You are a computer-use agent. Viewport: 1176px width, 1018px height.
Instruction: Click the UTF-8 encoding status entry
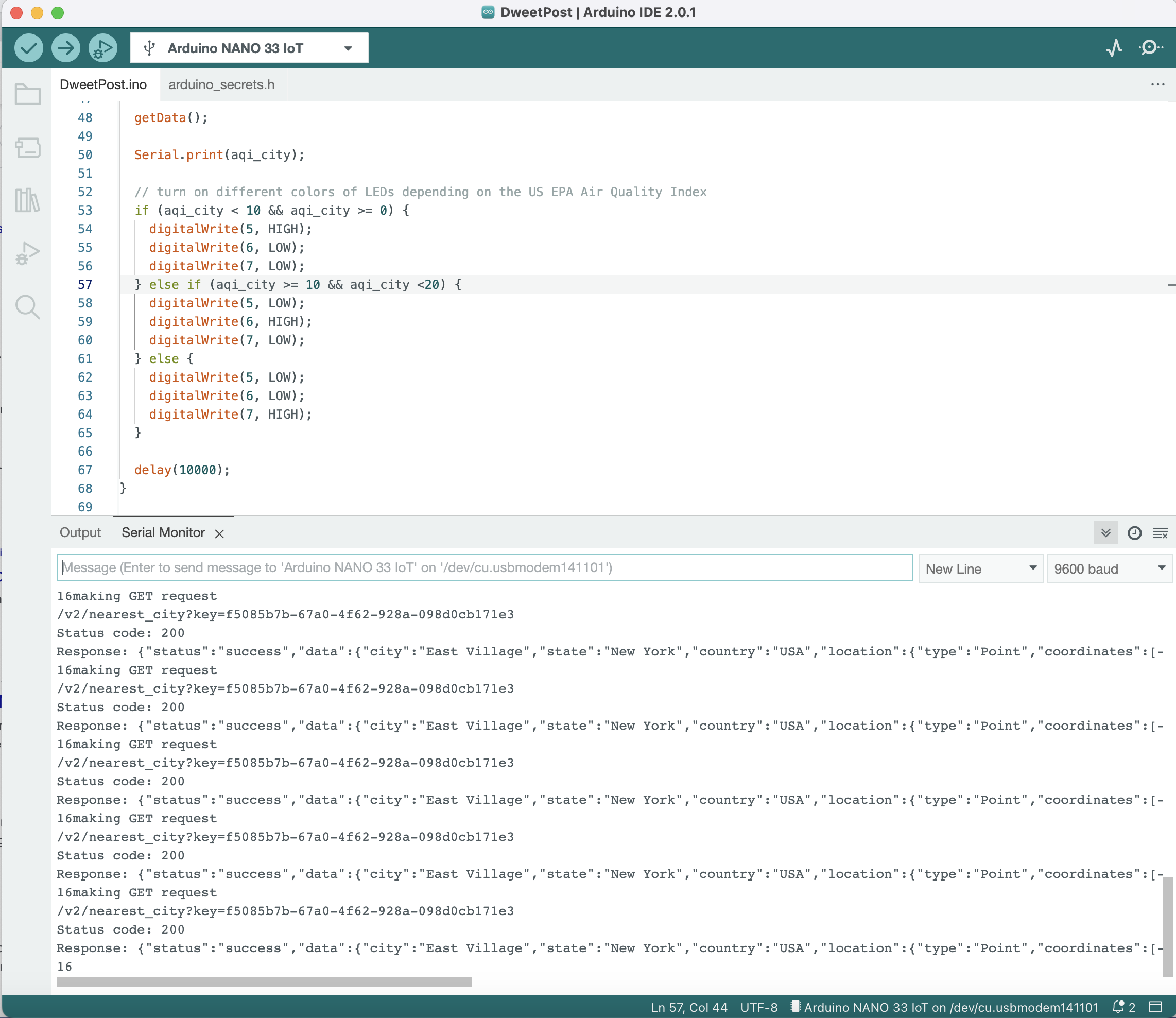(759, 1007)
